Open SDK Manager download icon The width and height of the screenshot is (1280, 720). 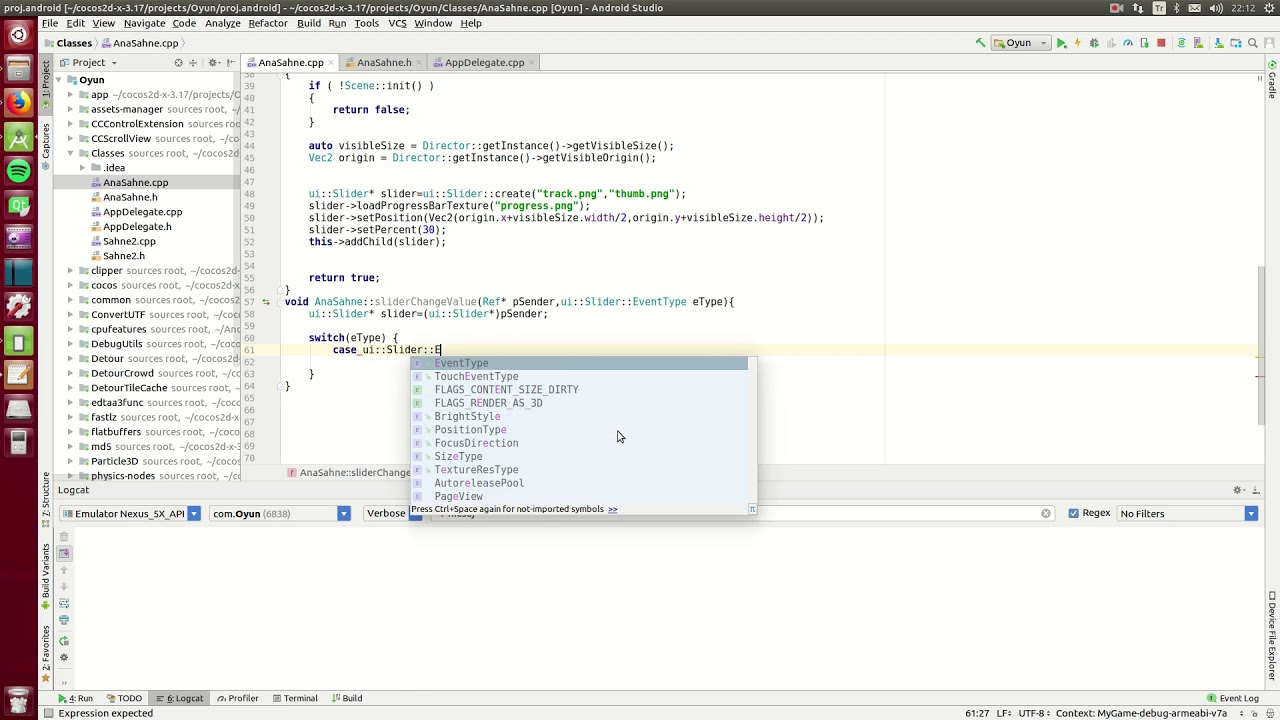pyautogui.click(x=1219, y=43)
